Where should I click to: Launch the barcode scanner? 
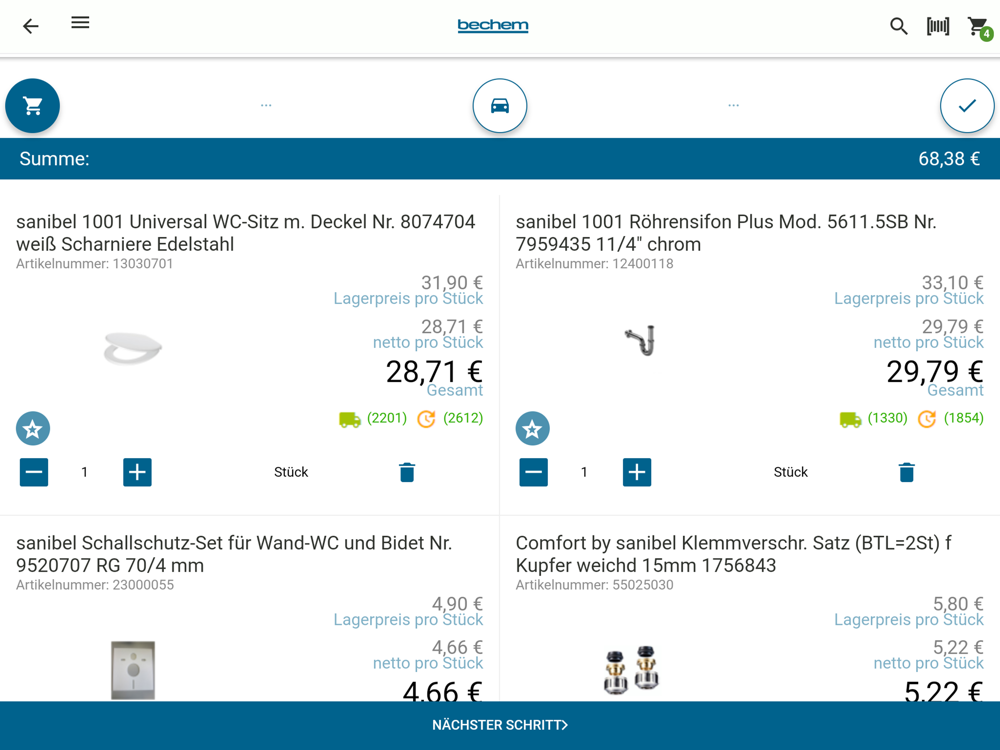(x=938, y=26)
